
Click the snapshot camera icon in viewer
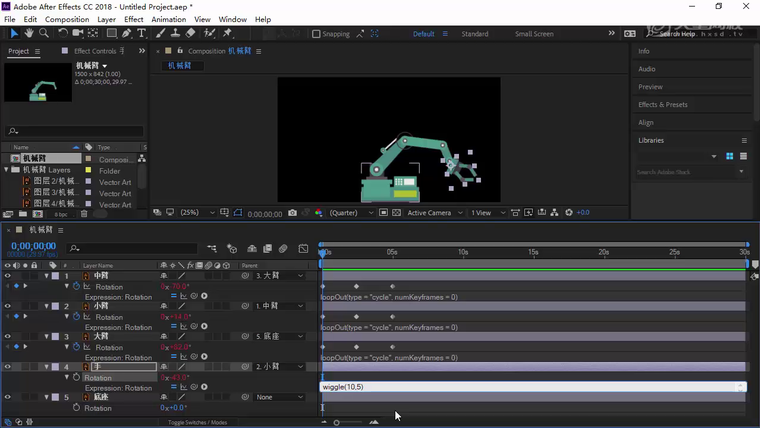point(292,213)
